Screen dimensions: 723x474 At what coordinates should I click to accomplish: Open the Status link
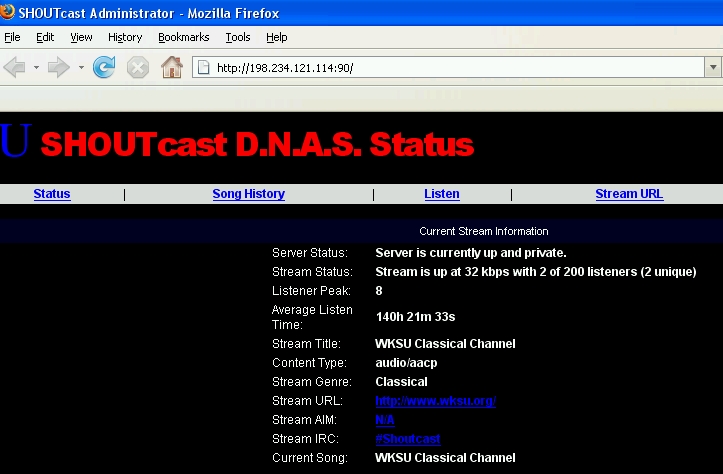[52, 194]
